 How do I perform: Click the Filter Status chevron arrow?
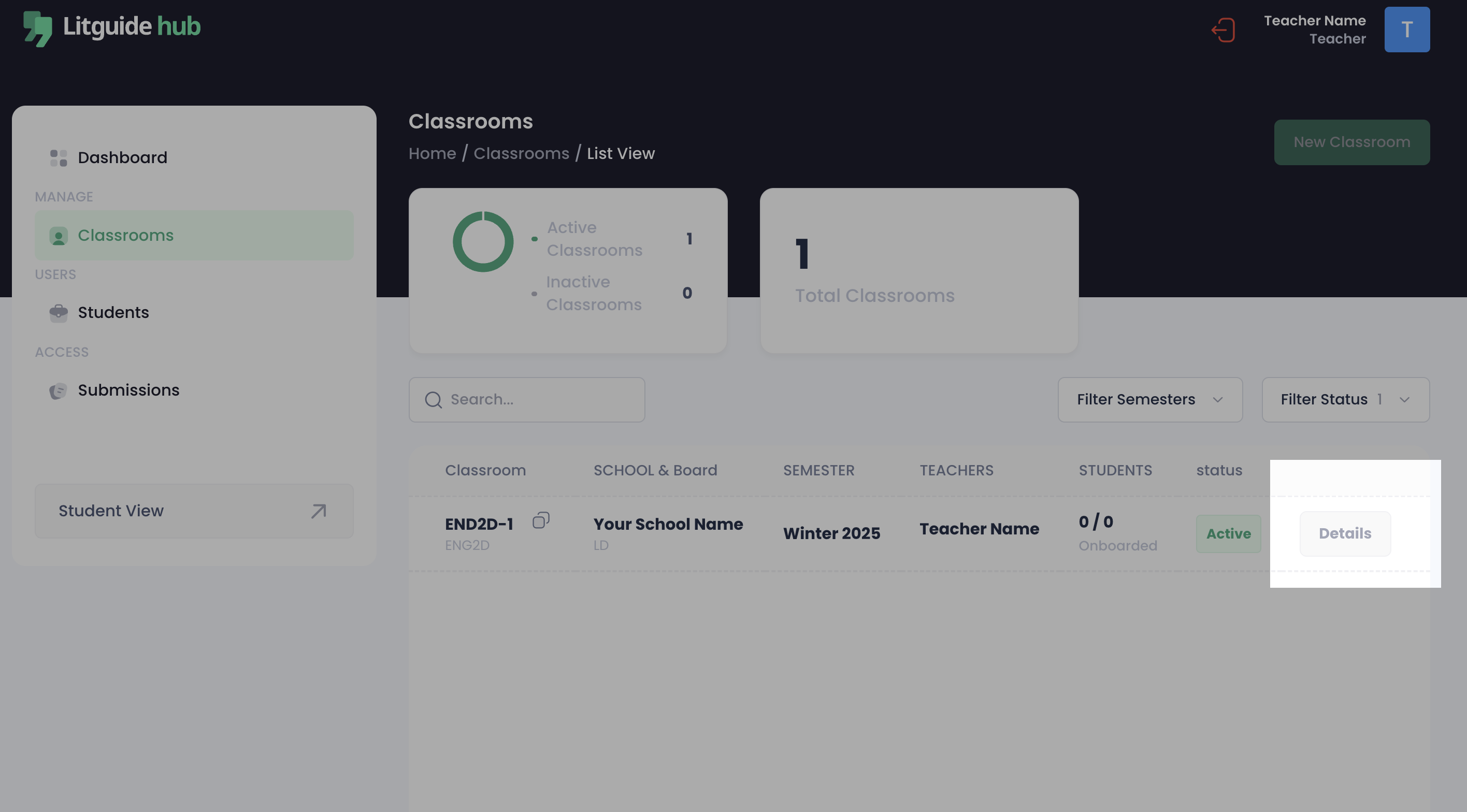point(1404,400)
